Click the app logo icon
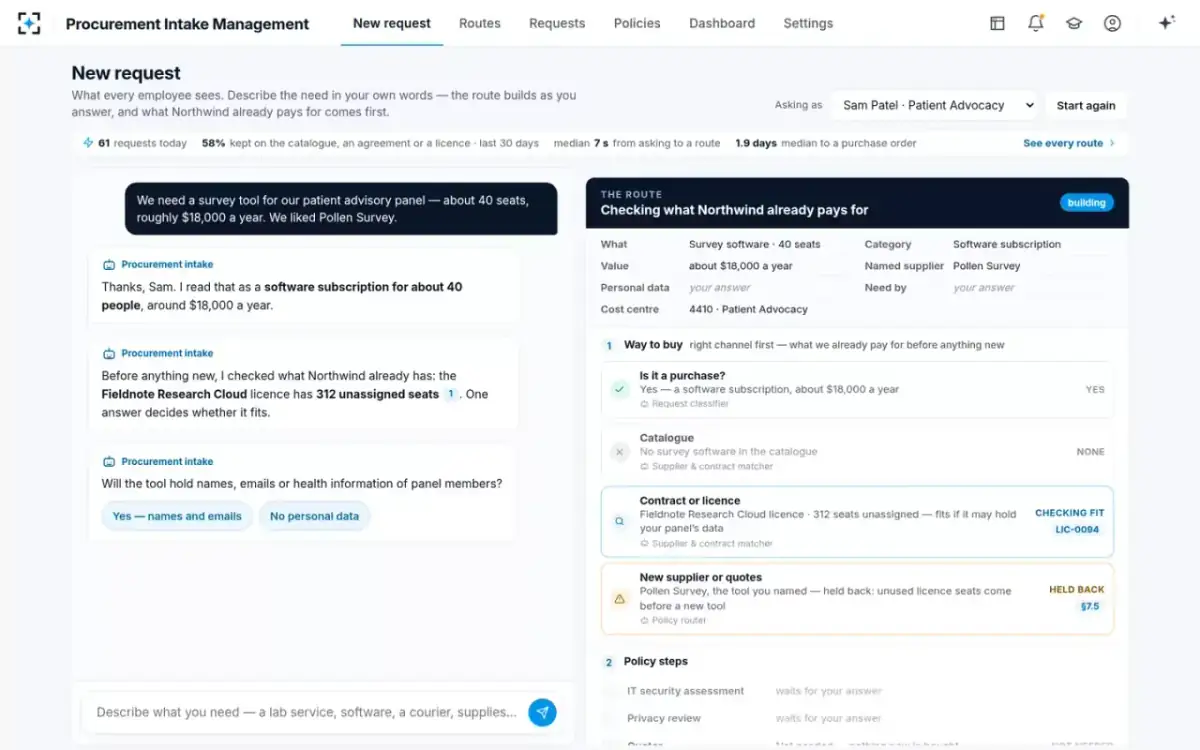Viewport: 1200px width, 750px height. click(x=30, y=23)
